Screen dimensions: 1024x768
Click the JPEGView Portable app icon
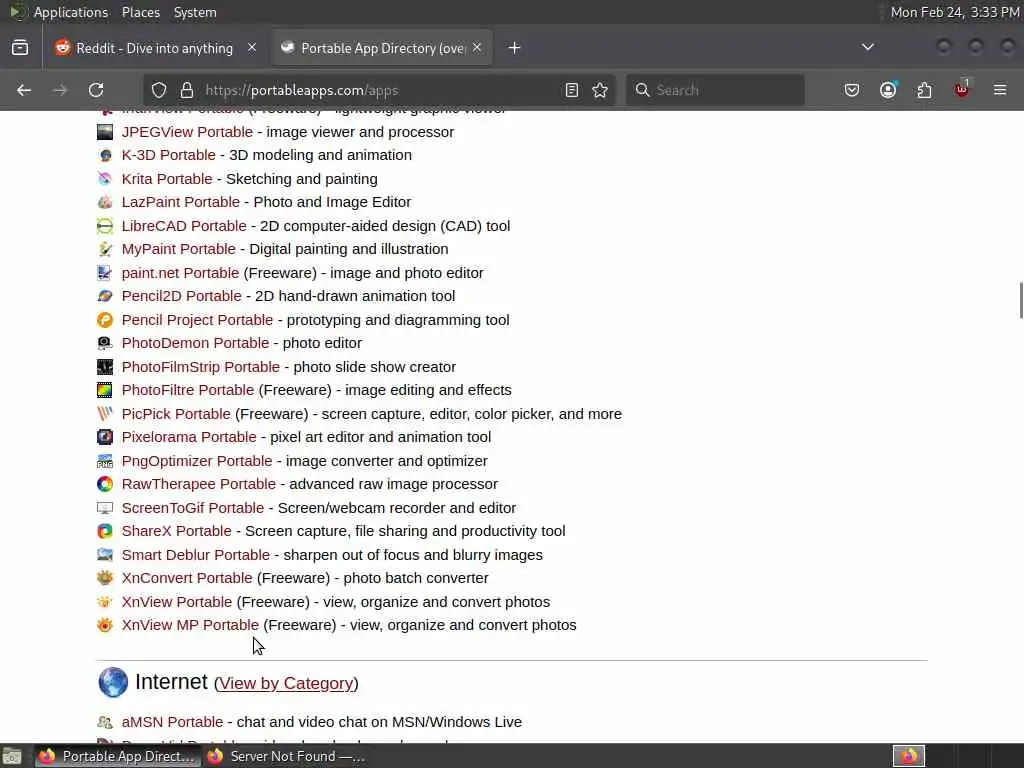[x=104, y=132]
